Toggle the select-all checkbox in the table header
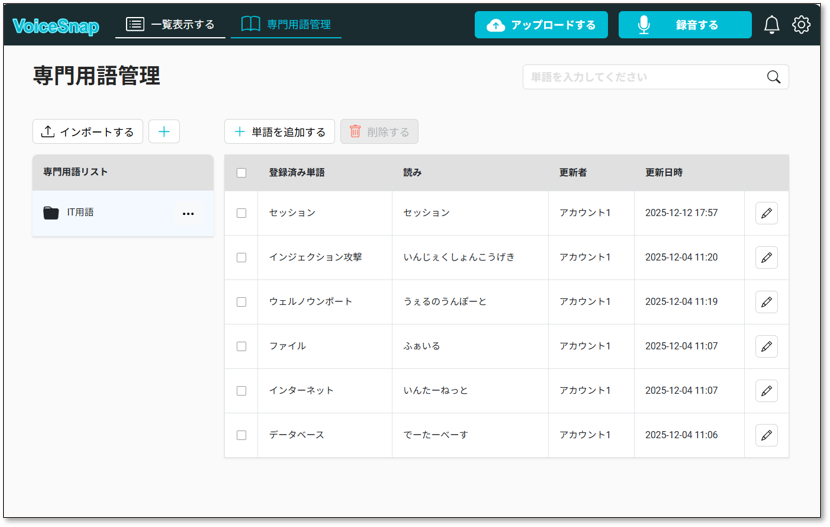 tap(241, 173)
